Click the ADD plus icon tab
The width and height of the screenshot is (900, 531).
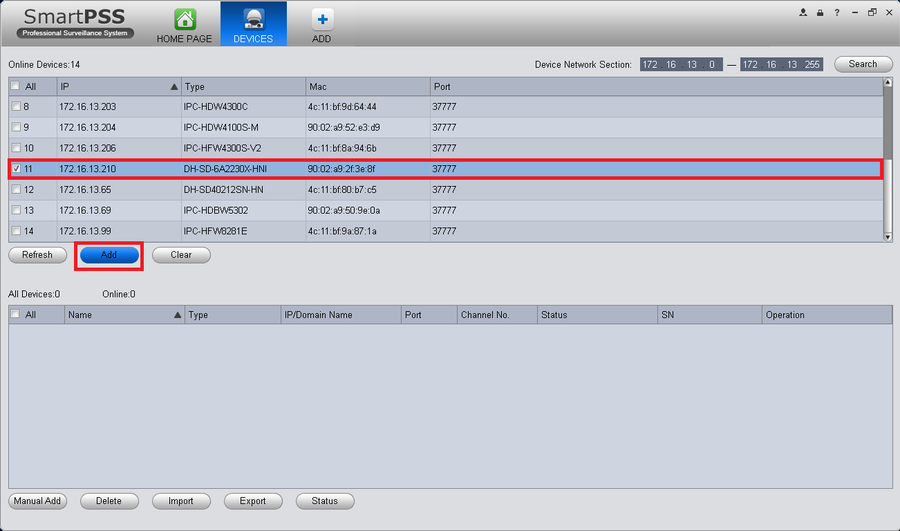[x=322, y=20]
